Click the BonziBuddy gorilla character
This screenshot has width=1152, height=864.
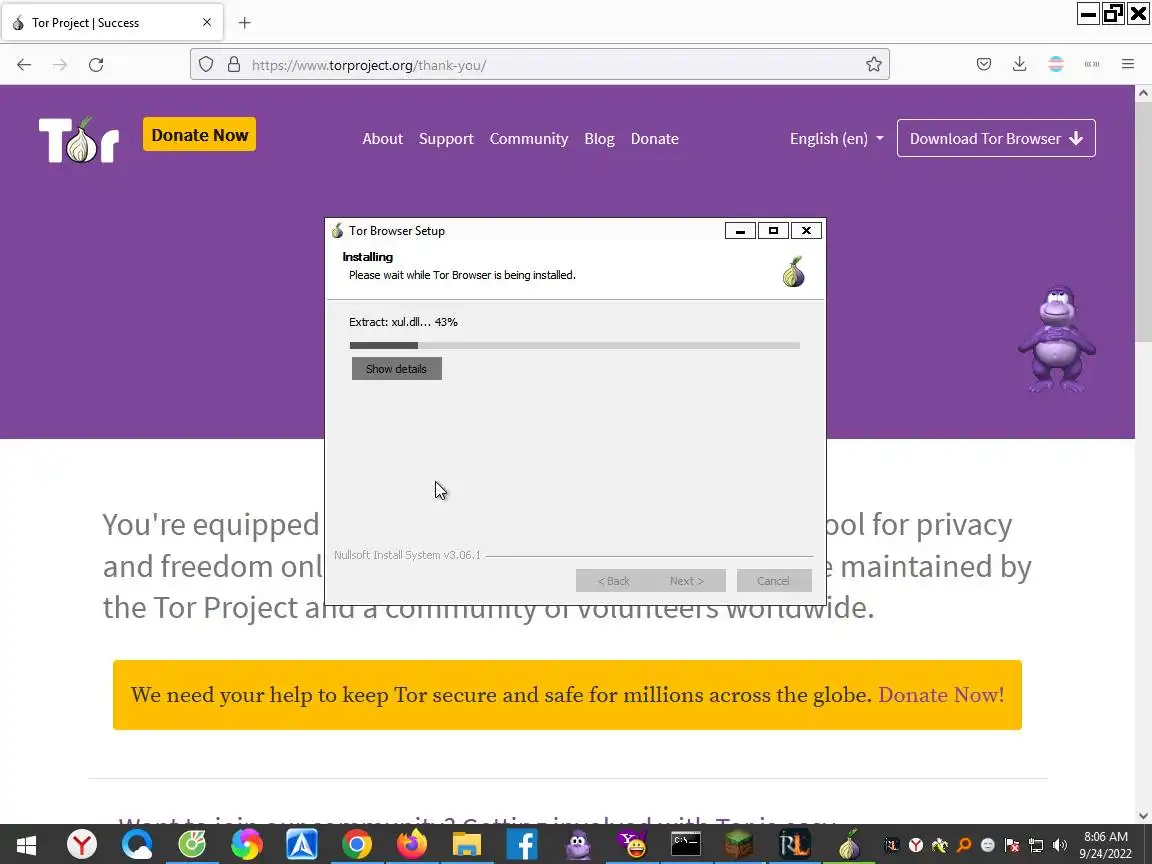[1056, 340]
